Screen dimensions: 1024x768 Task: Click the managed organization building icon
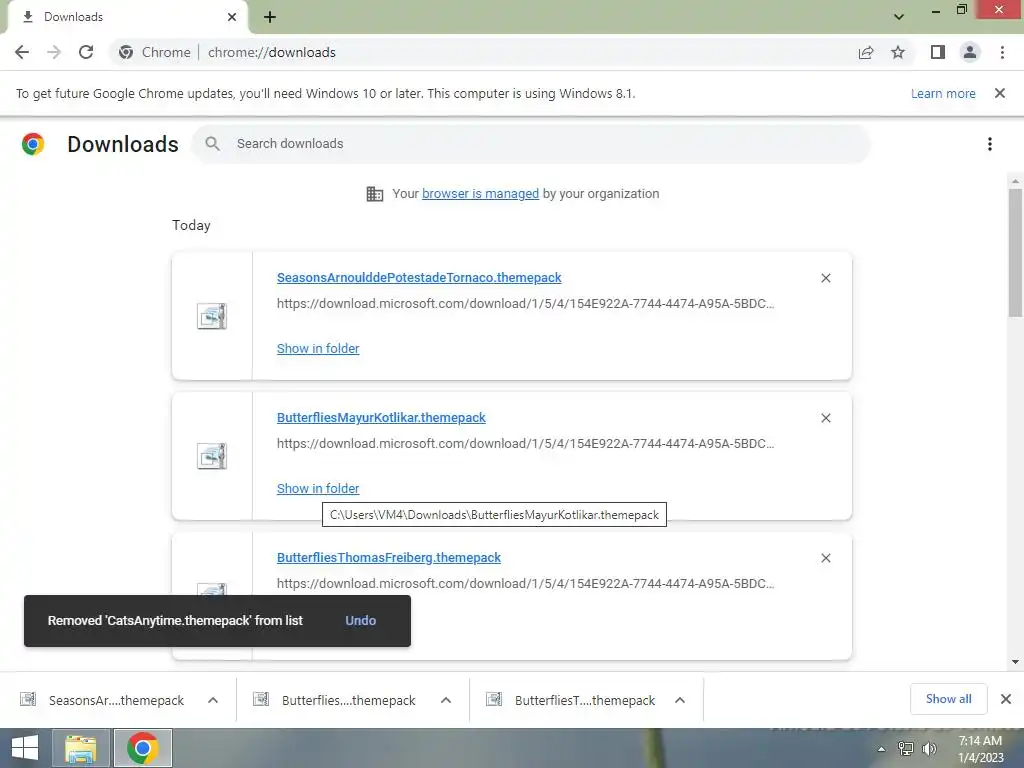pyautogui.click(x=375, y=194)
